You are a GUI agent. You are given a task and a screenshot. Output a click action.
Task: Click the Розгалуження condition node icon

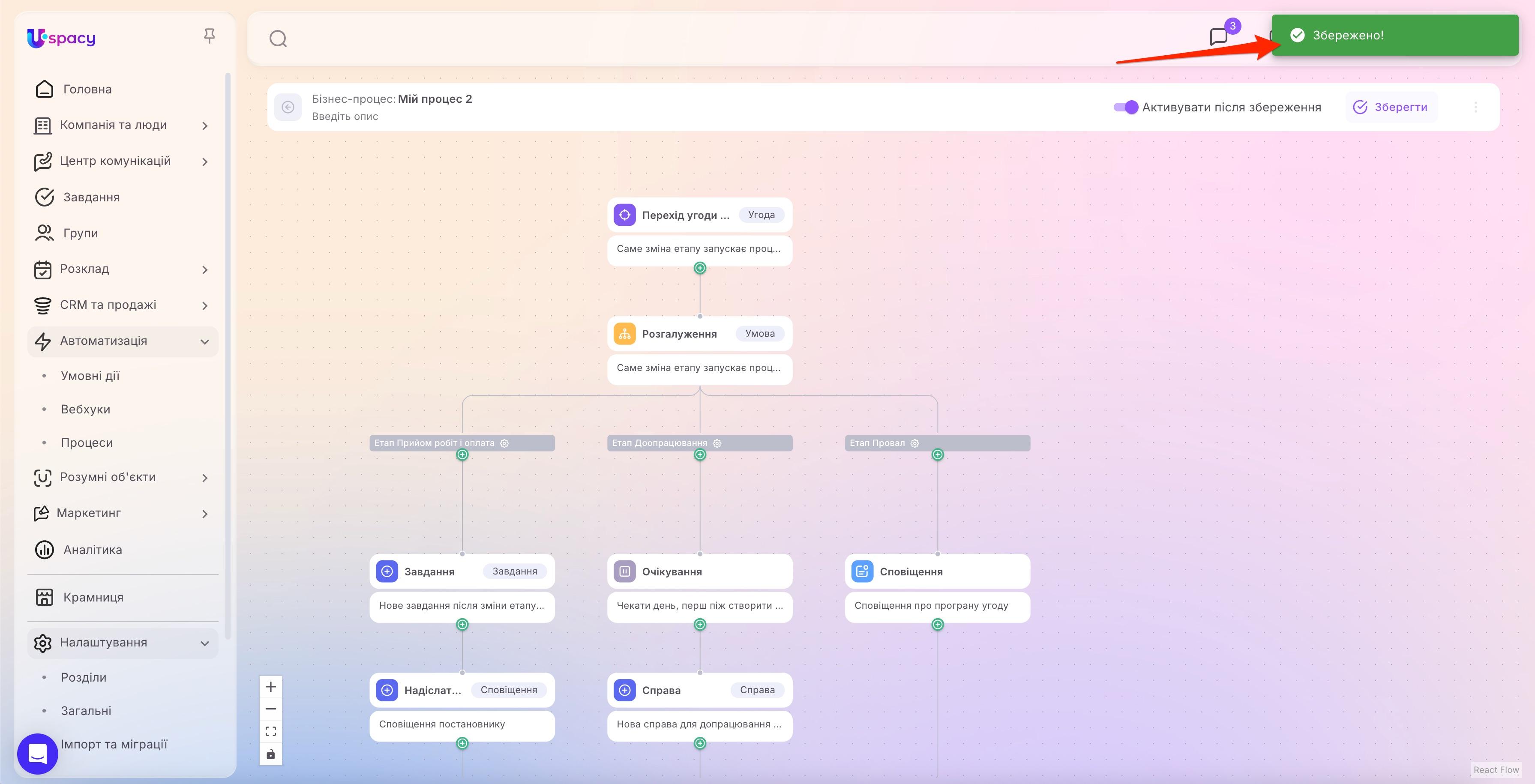624,334
